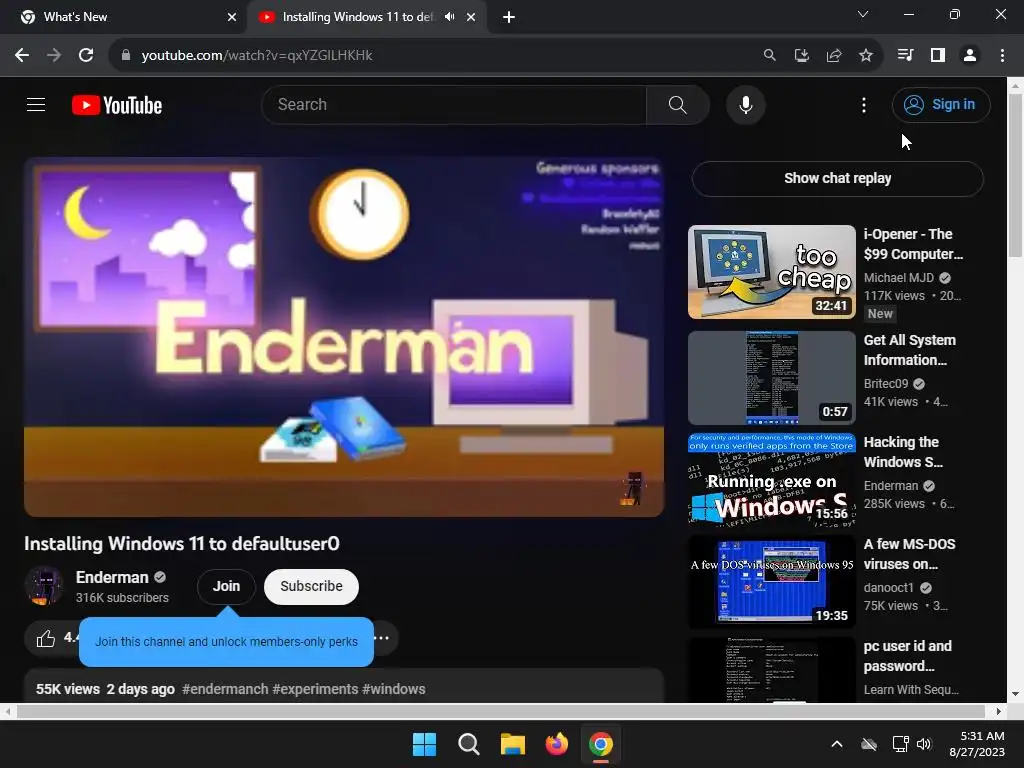The height and width of the screenshot is (768, 1024).
Task: Open the Enderman channel name link
Action: pyautogui.click(x=112, y=577)
